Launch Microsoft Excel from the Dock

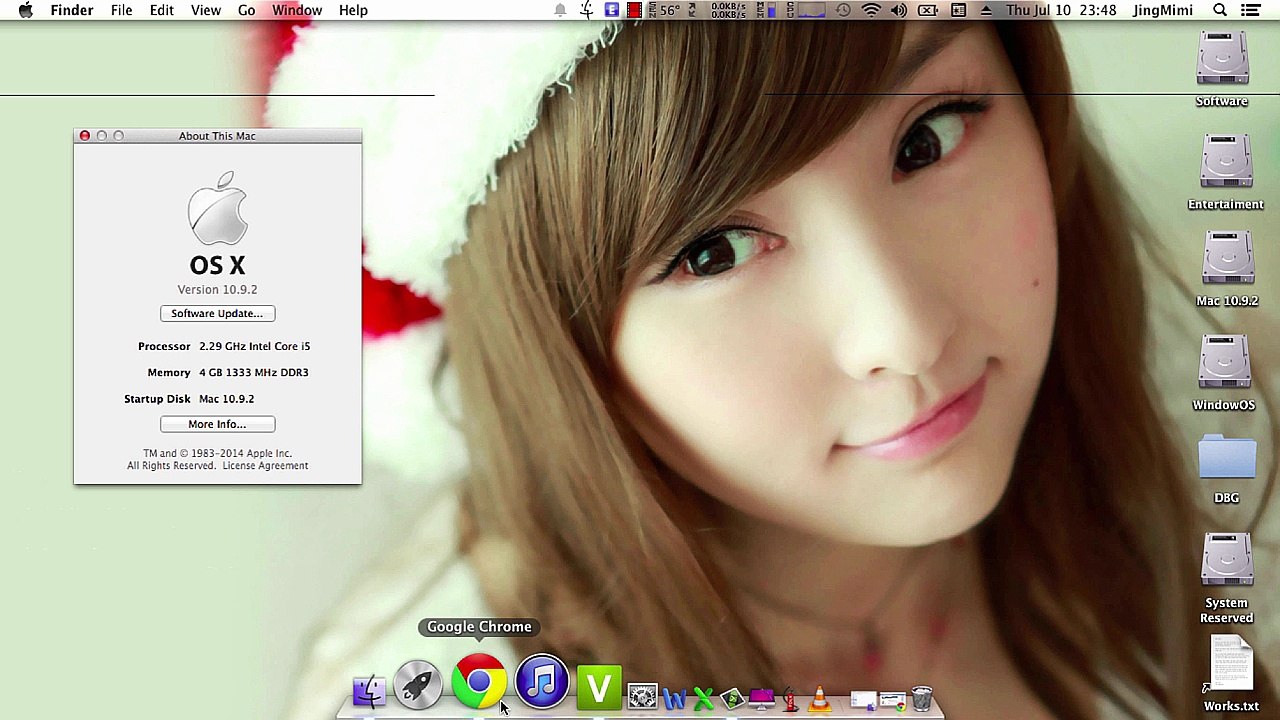(x=702, y=697)
